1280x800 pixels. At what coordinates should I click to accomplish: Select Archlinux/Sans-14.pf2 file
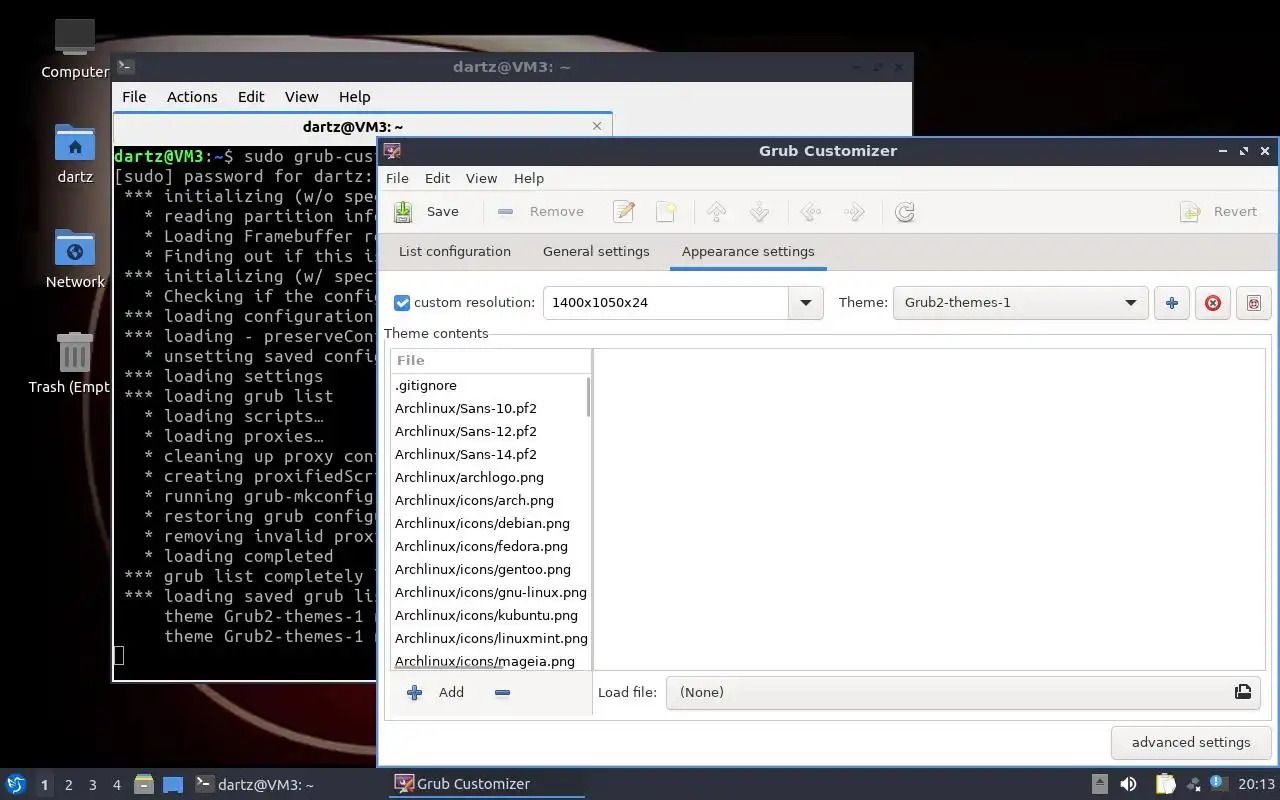click(489, 454)
